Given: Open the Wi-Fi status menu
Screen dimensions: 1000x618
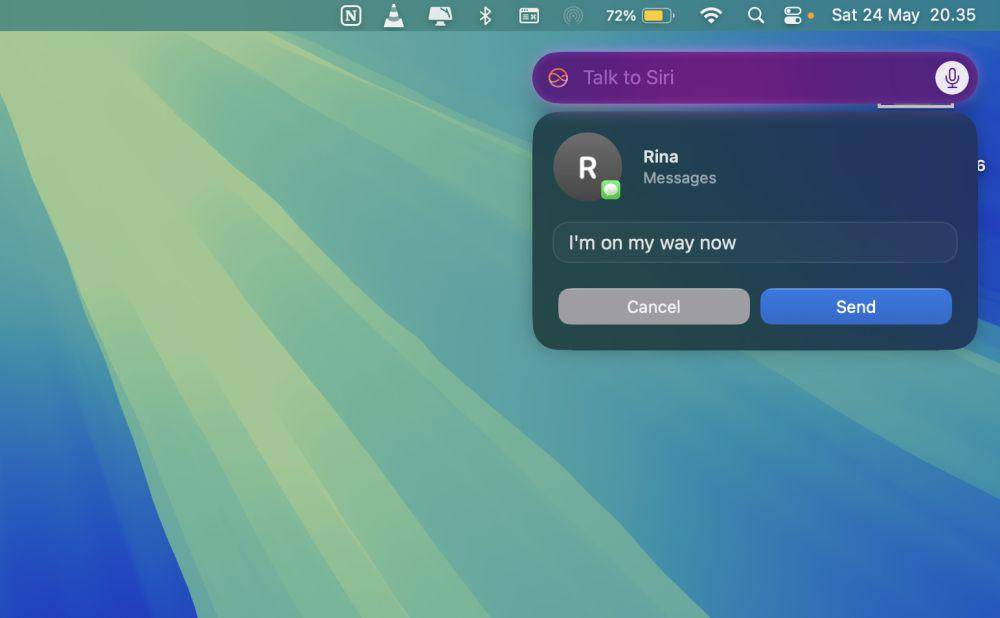Looking at the screenshot, I should pyautogui.click(x=710, y=15).
